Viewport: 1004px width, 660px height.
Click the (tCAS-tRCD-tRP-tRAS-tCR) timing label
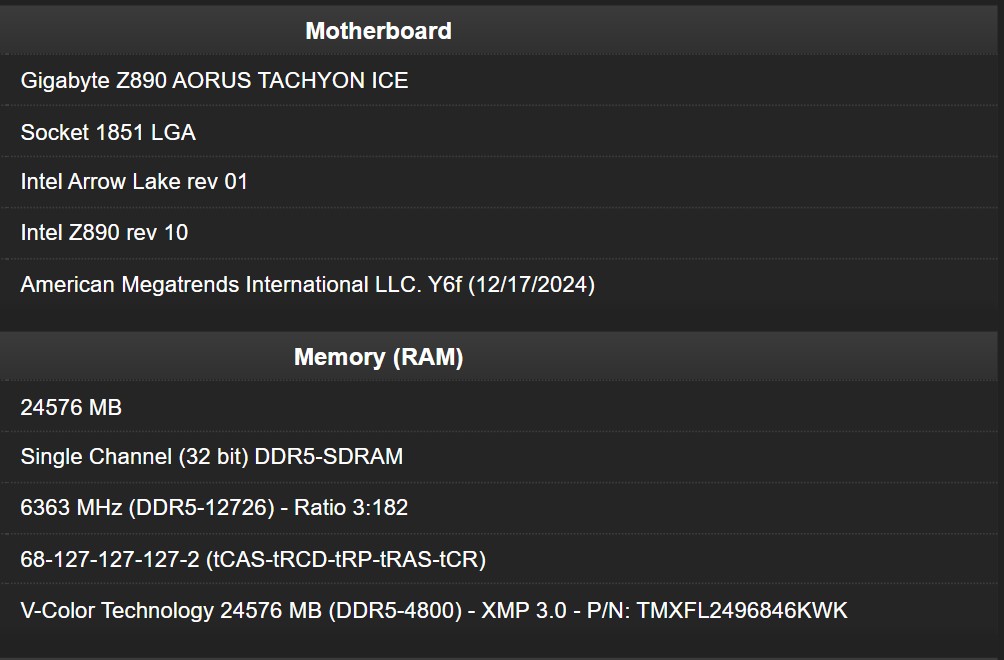click(346, 560)
